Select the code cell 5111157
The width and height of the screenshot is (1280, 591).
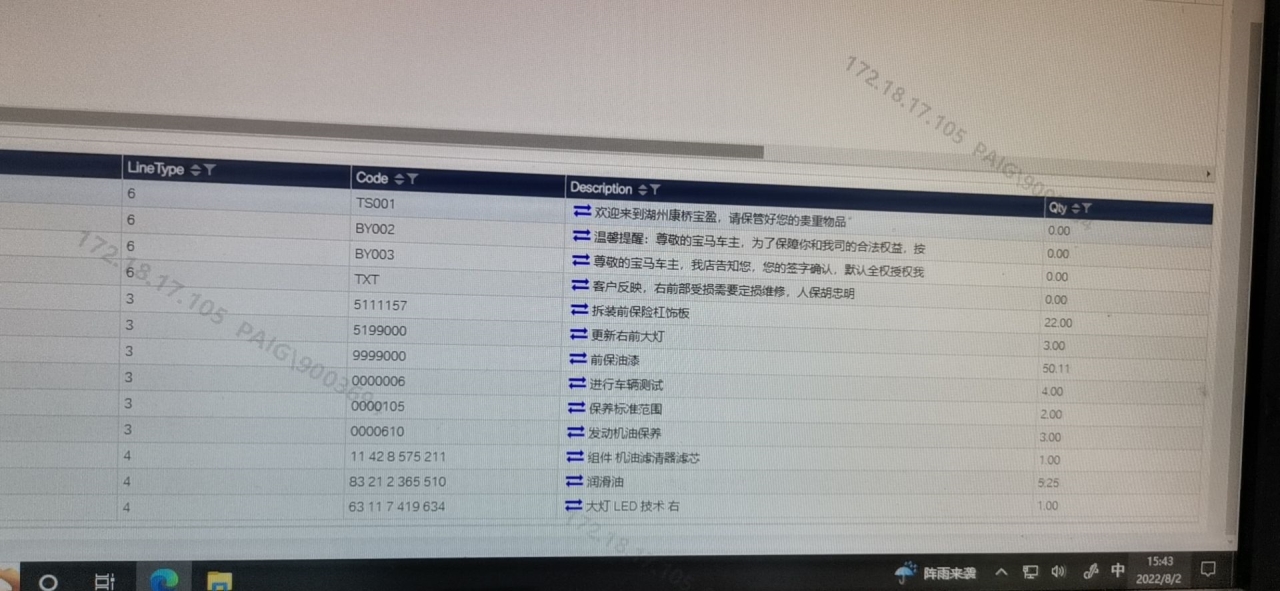click(380, 305)
